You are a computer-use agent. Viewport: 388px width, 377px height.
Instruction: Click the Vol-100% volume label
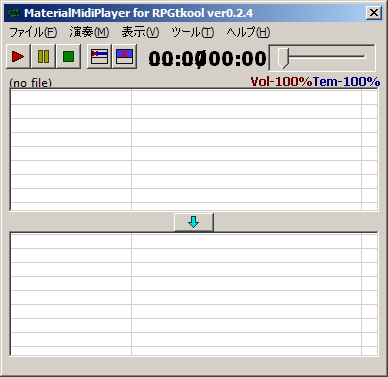pos(281,81)
